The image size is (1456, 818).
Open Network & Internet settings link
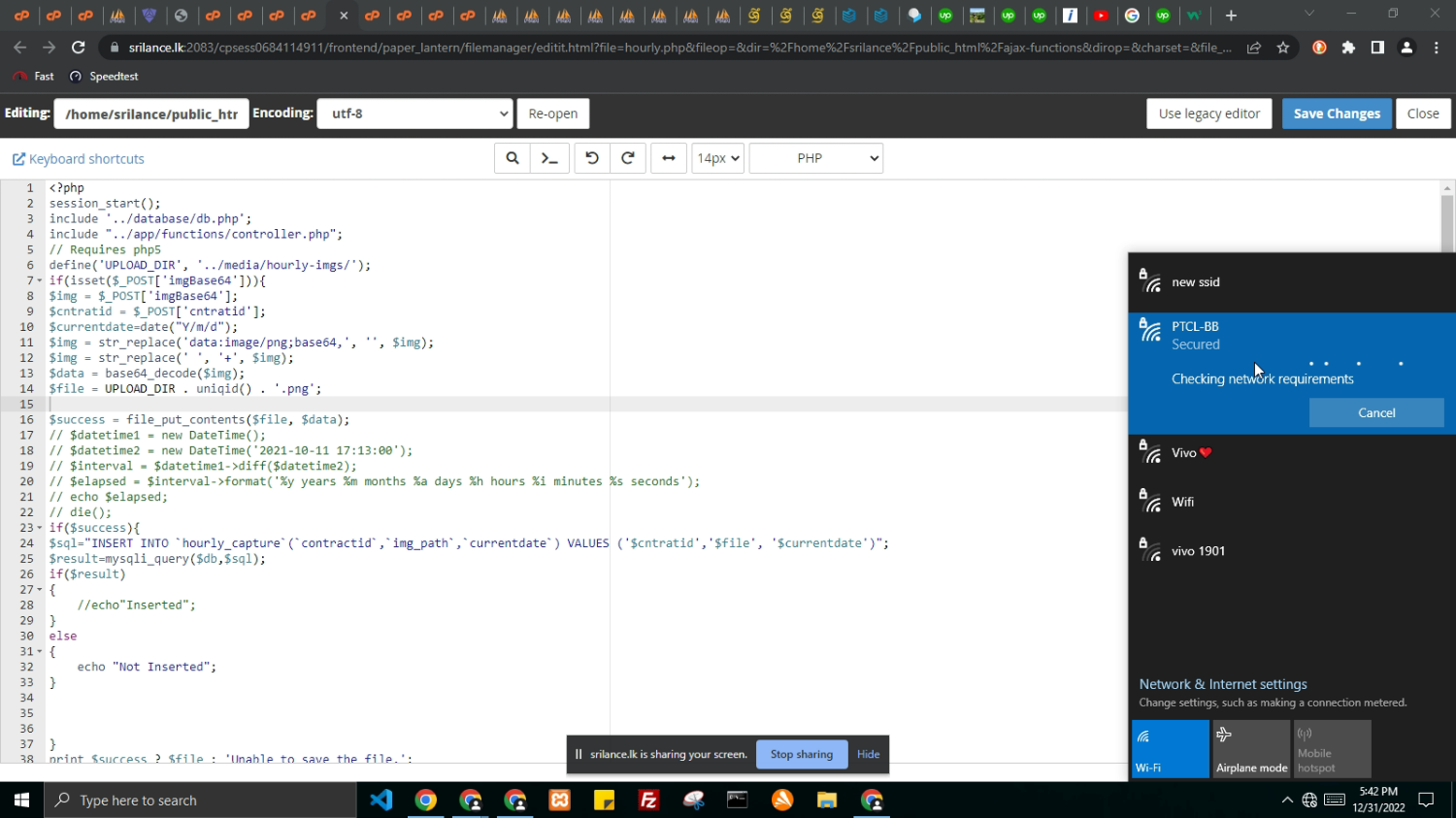pos(1222,684)
